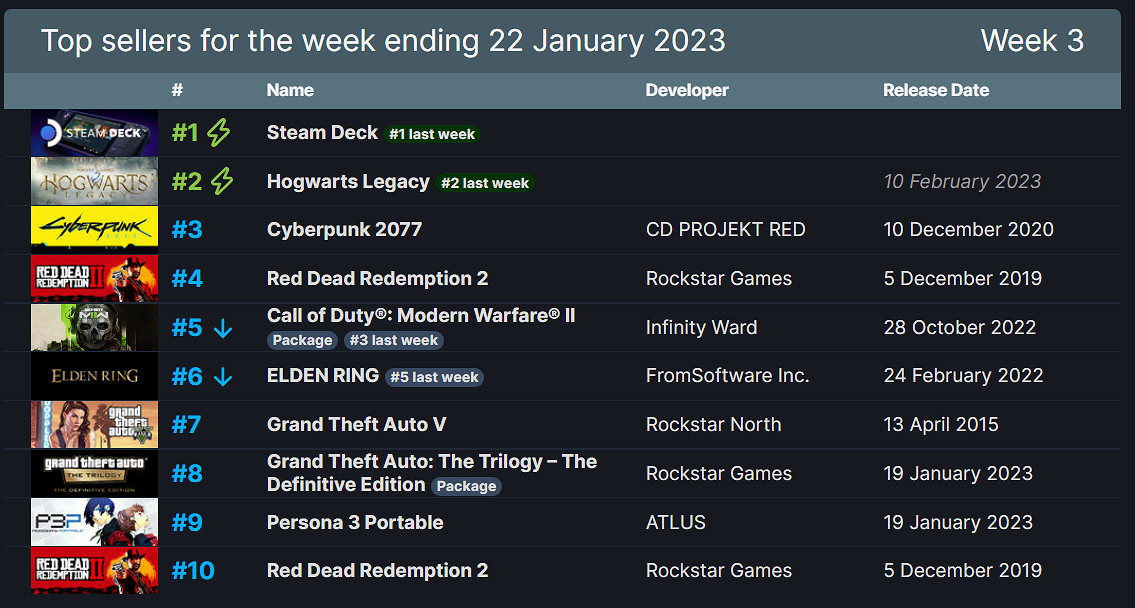Click the '#3 last week' pill beside Package
Screen dimensions: 1135x608
point(393,340)
